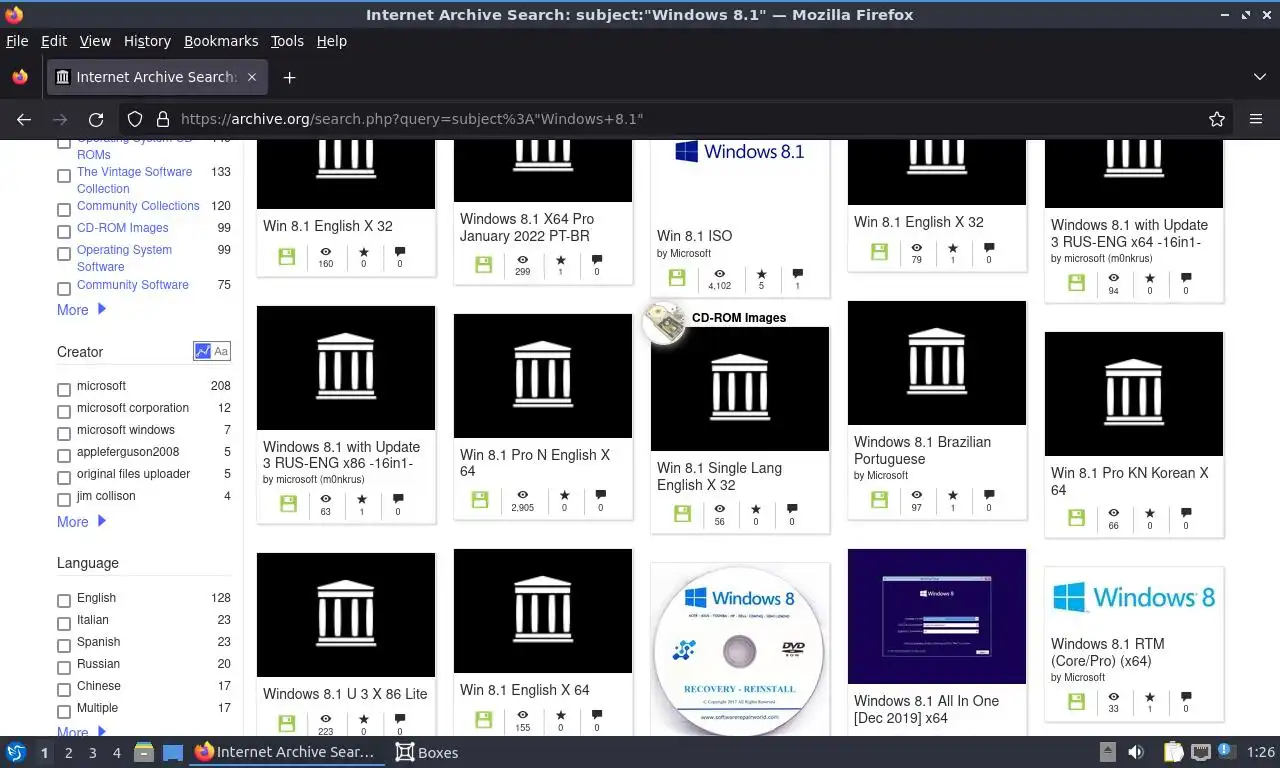
Task: Click the software icon under Win 8.1 English X 64
Action: tap(483, 720)
